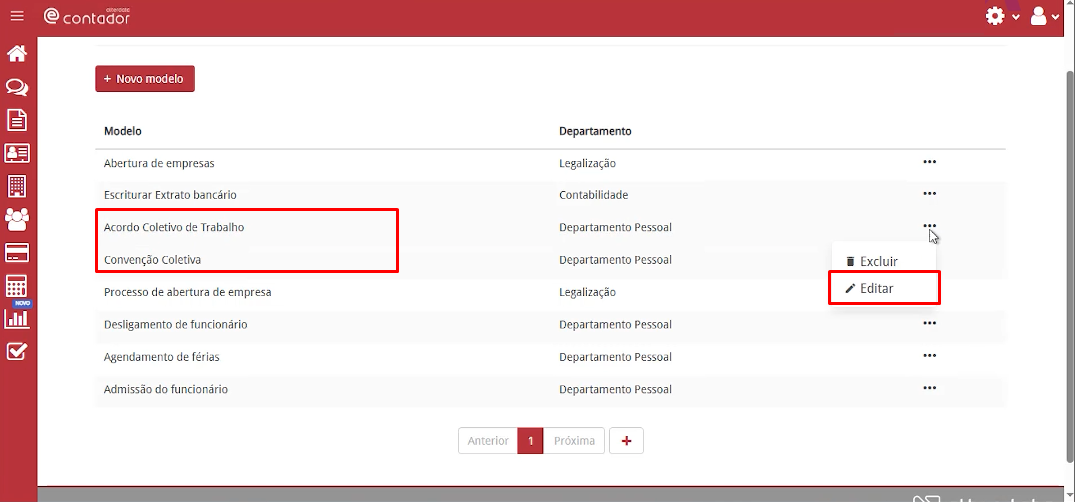Open the chat bubbles sidebar icon
The height and width of the screenshot is (502, 1075).
(17, 87)
